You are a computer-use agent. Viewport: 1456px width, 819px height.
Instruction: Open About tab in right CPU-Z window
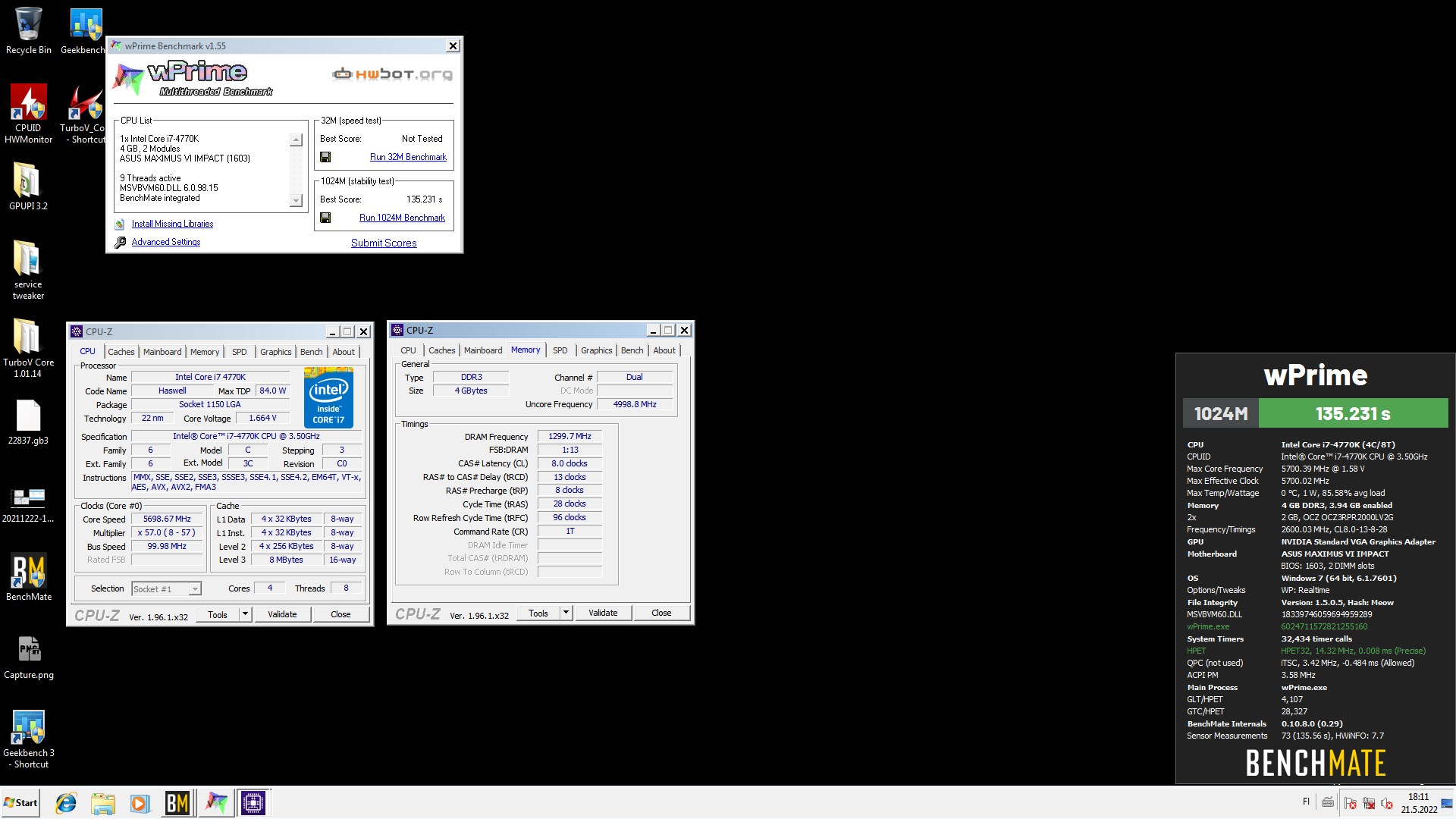[x=664, y=350]
